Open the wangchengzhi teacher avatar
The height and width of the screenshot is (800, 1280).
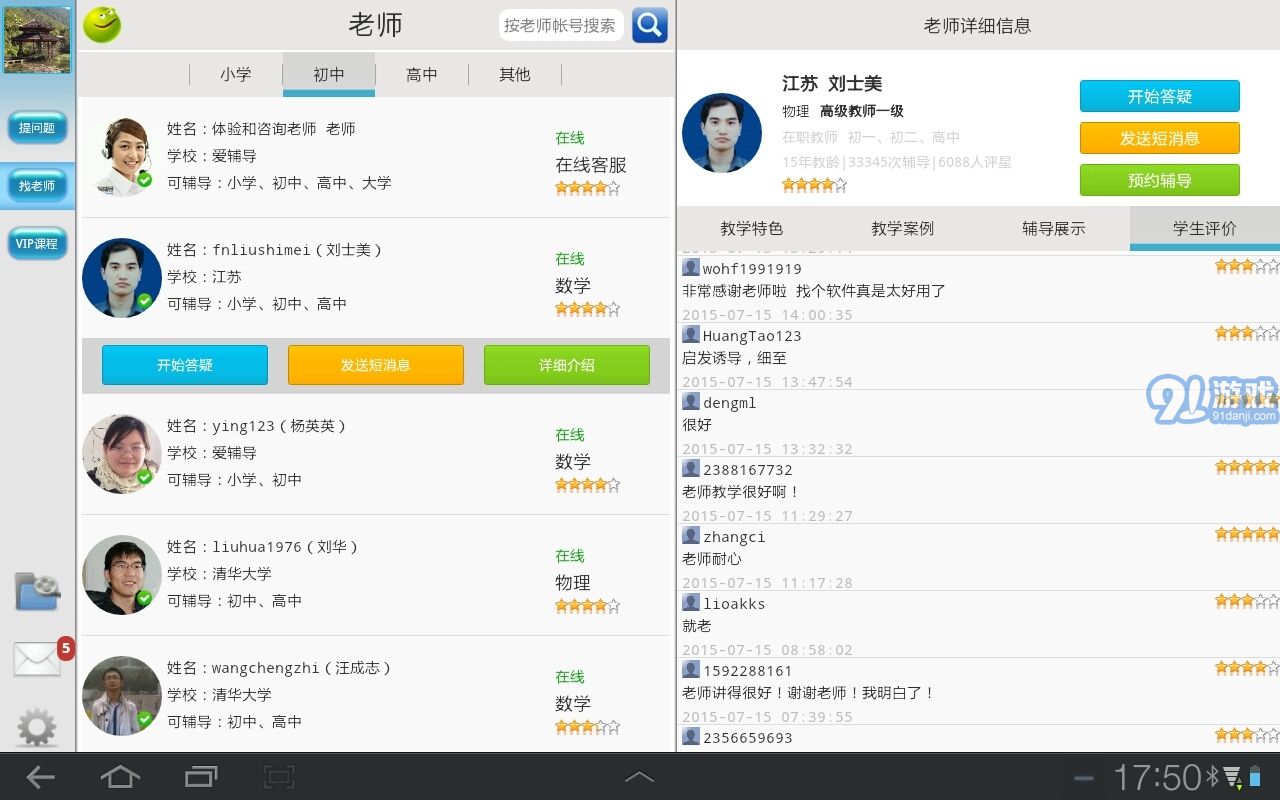(122, 696)
